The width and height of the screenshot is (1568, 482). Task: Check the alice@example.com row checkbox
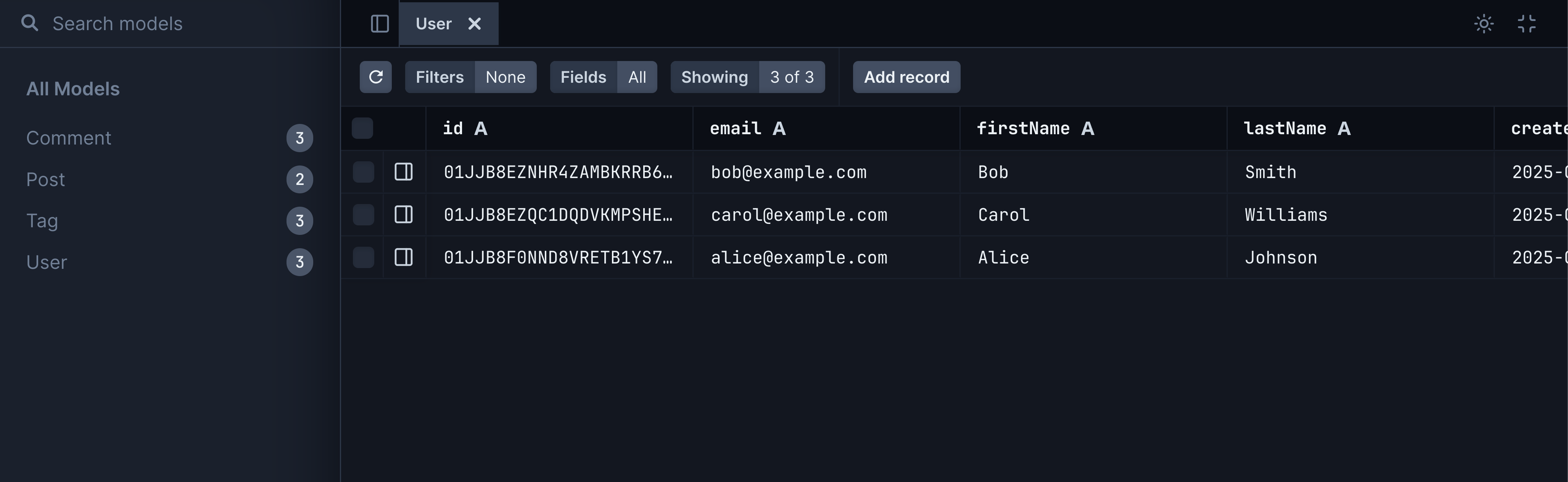364,257
